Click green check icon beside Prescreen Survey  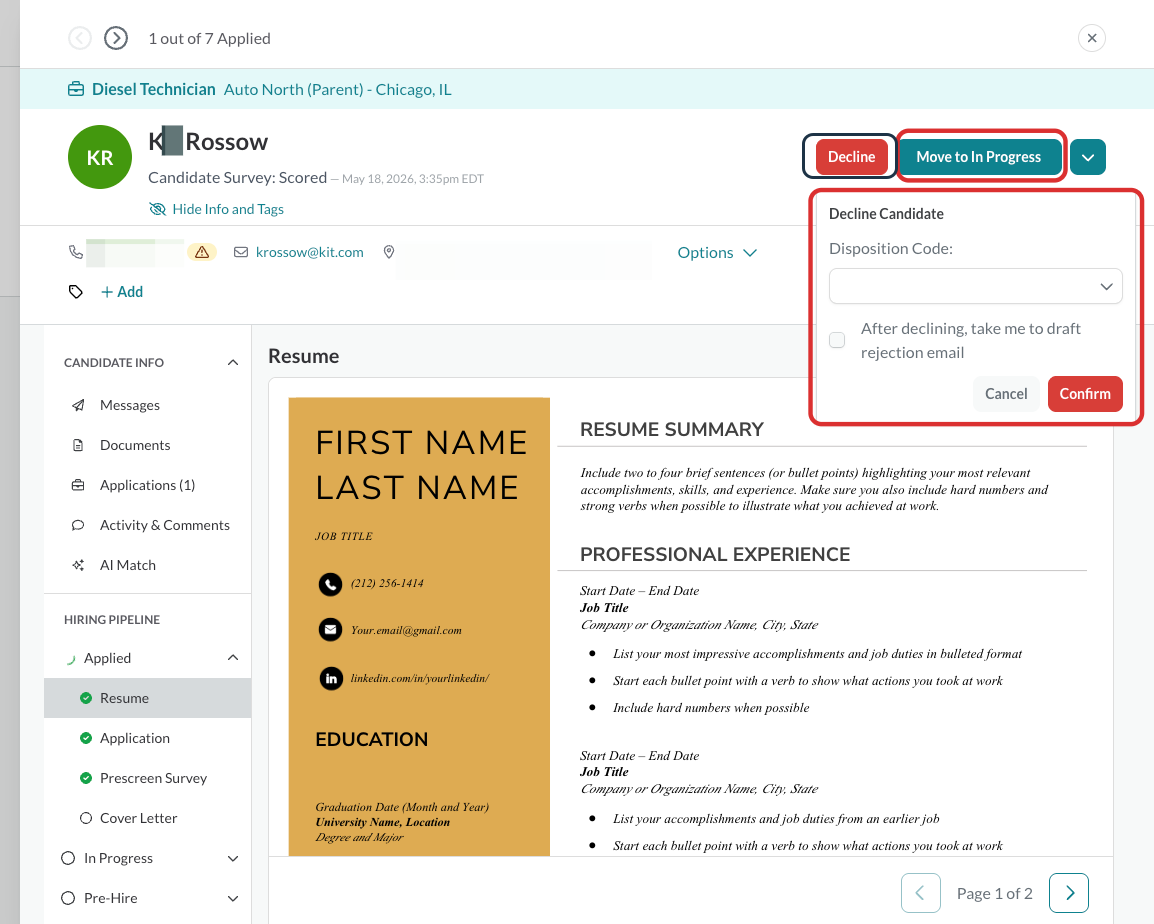86,778
